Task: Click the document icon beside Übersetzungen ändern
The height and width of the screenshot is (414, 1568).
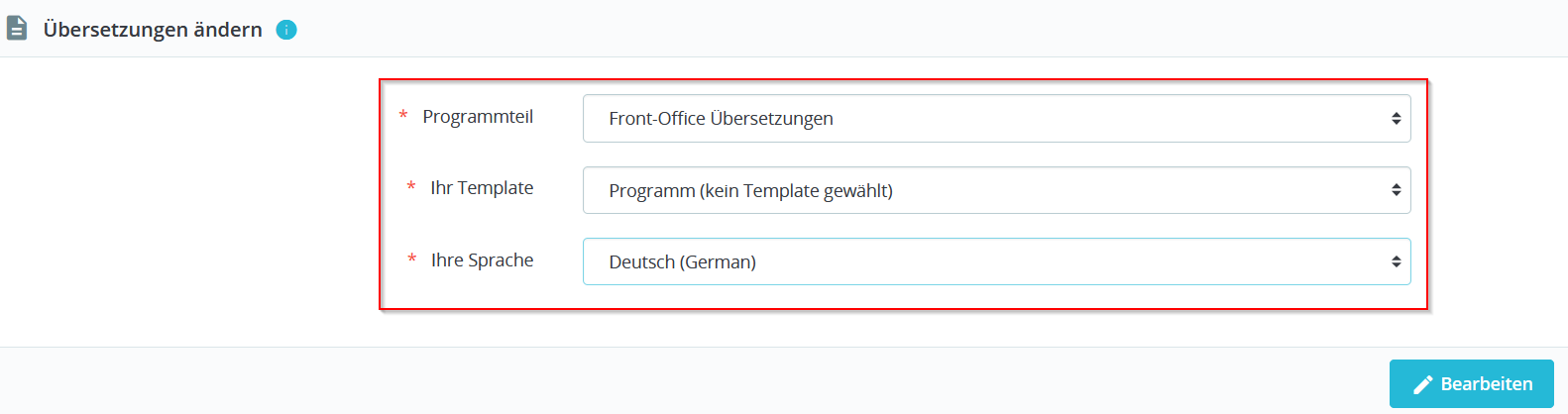Action: (x=17, y=29)
